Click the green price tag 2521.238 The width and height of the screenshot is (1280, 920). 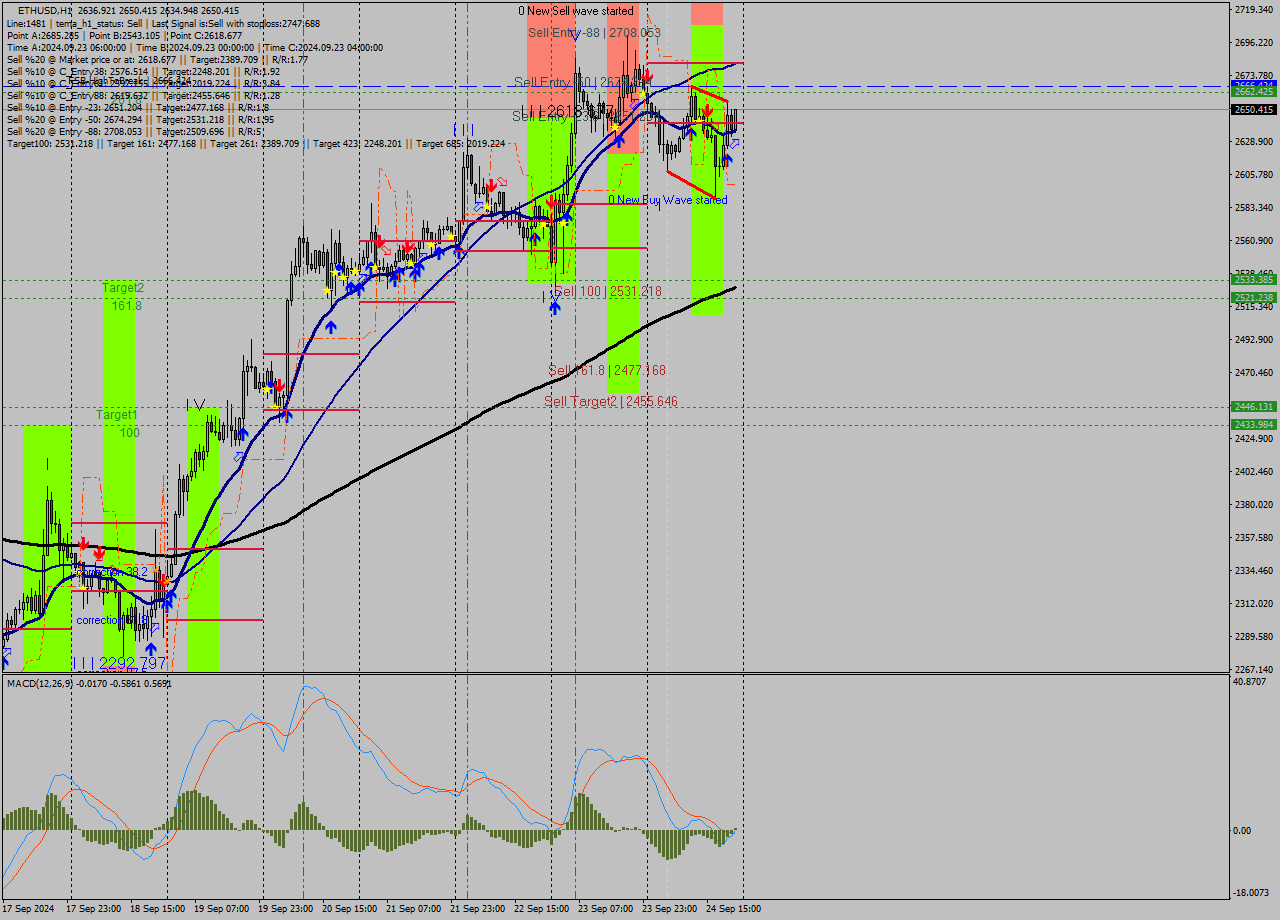(x=1254, y=298)
